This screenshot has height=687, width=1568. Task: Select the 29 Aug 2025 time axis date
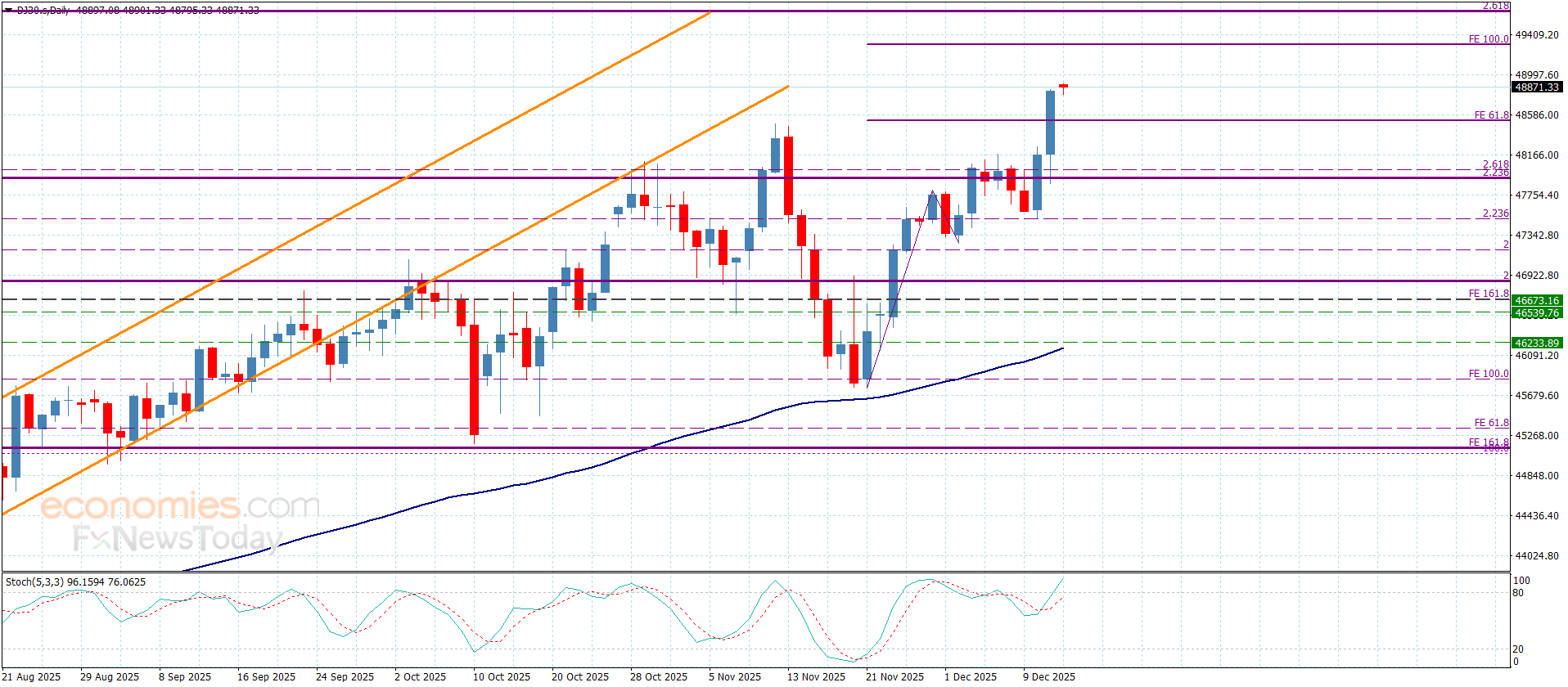coord(110,676)
